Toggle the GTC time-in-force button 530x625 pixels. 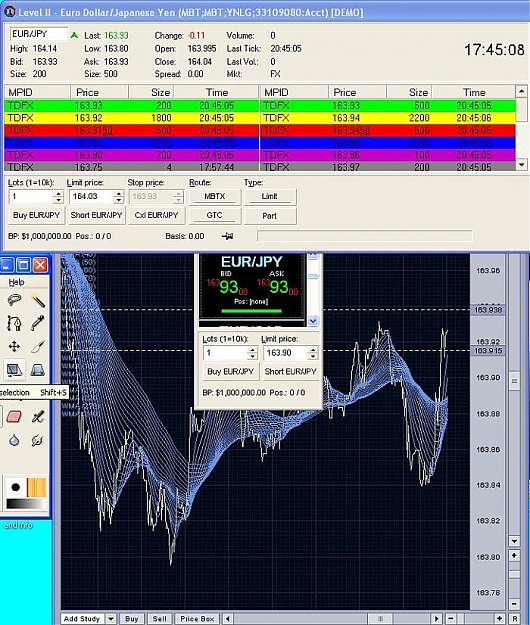click(215, 215)
